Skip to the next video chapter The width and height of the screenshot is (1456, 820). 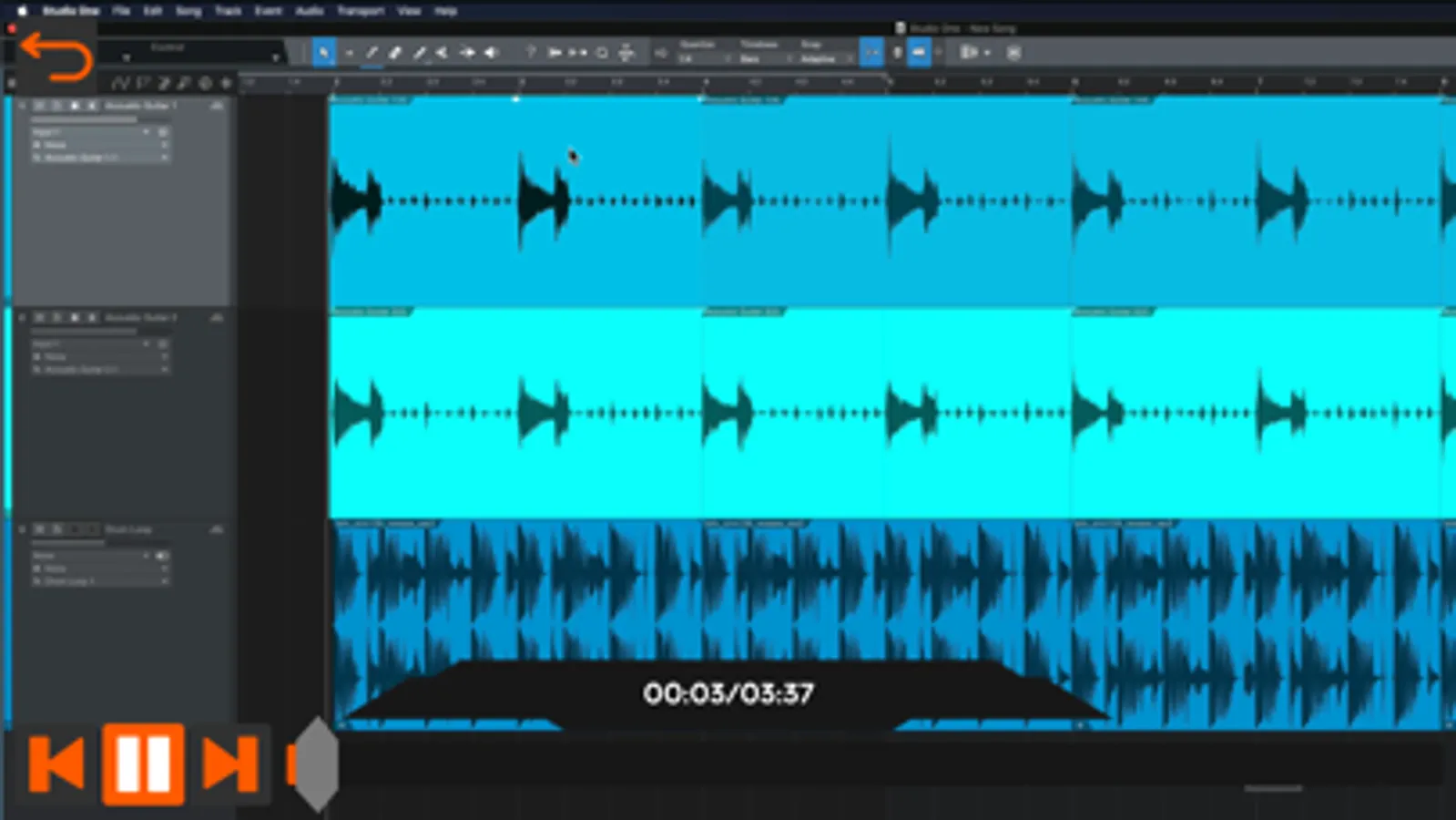tap(229, 764)
